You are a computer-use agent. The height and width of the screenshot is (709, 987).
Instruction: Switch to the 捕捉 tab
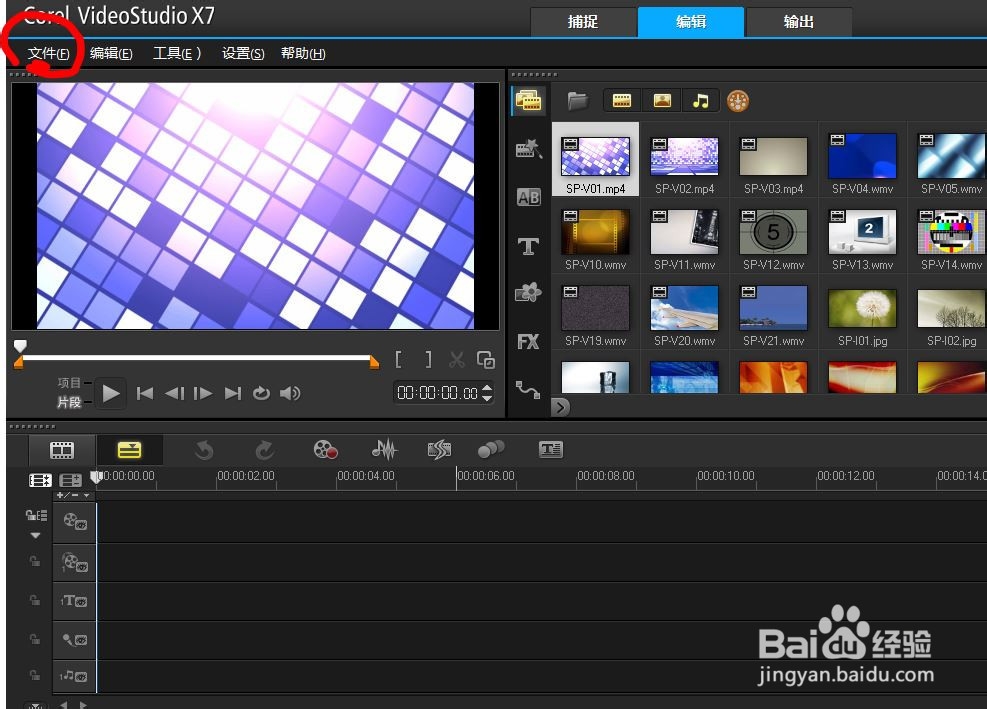[583, 22]
